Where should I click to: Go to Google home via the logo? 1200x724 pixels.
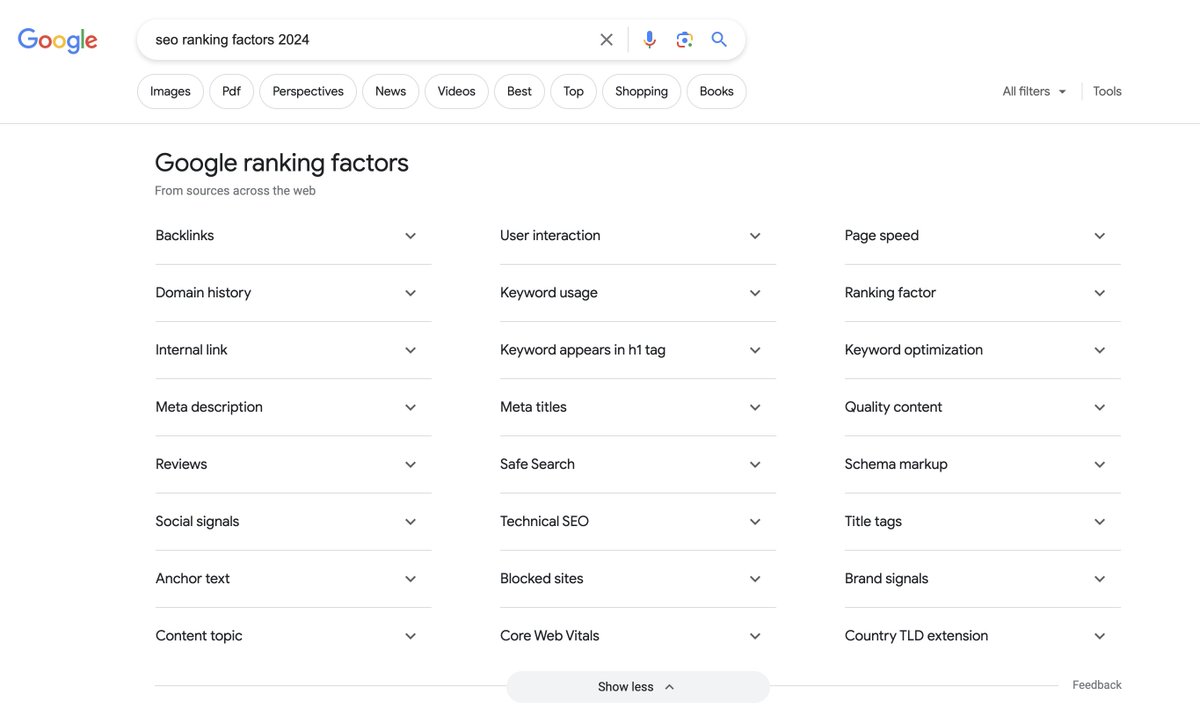[x=57, y=40]
